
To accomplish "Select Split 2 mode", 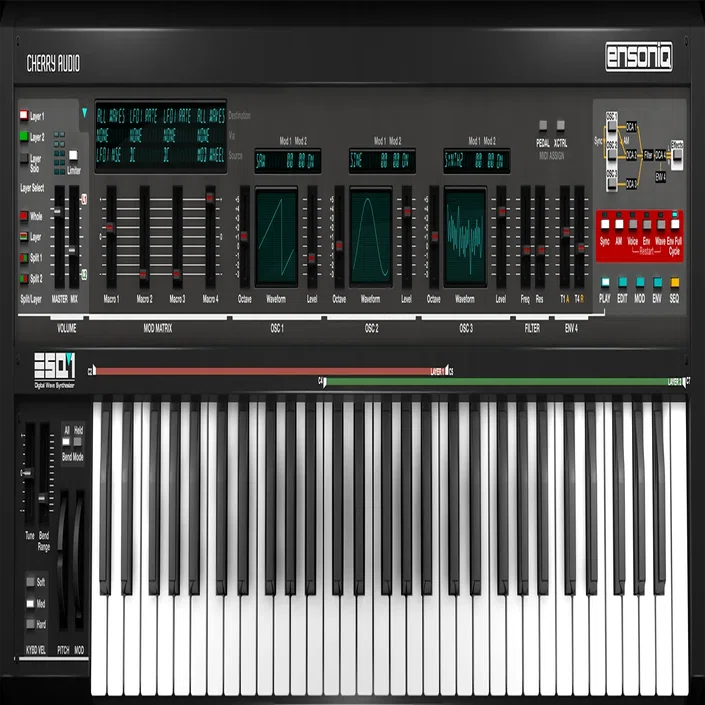I will (24, 278).
